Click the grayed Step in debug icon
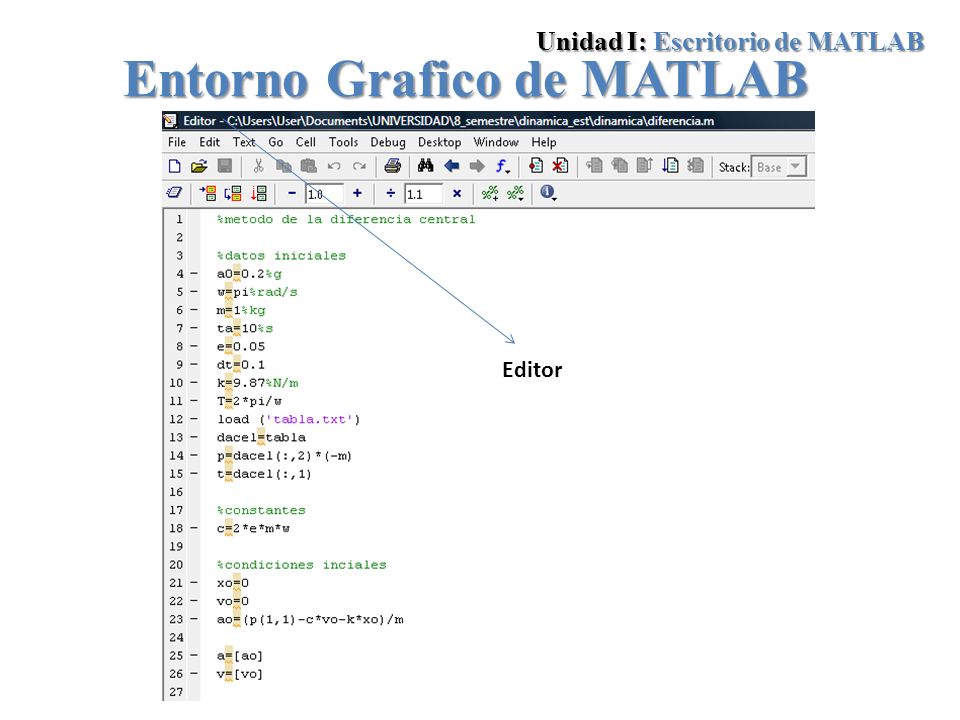This screenshot has width=960, height=720. (x=620, y=166)
